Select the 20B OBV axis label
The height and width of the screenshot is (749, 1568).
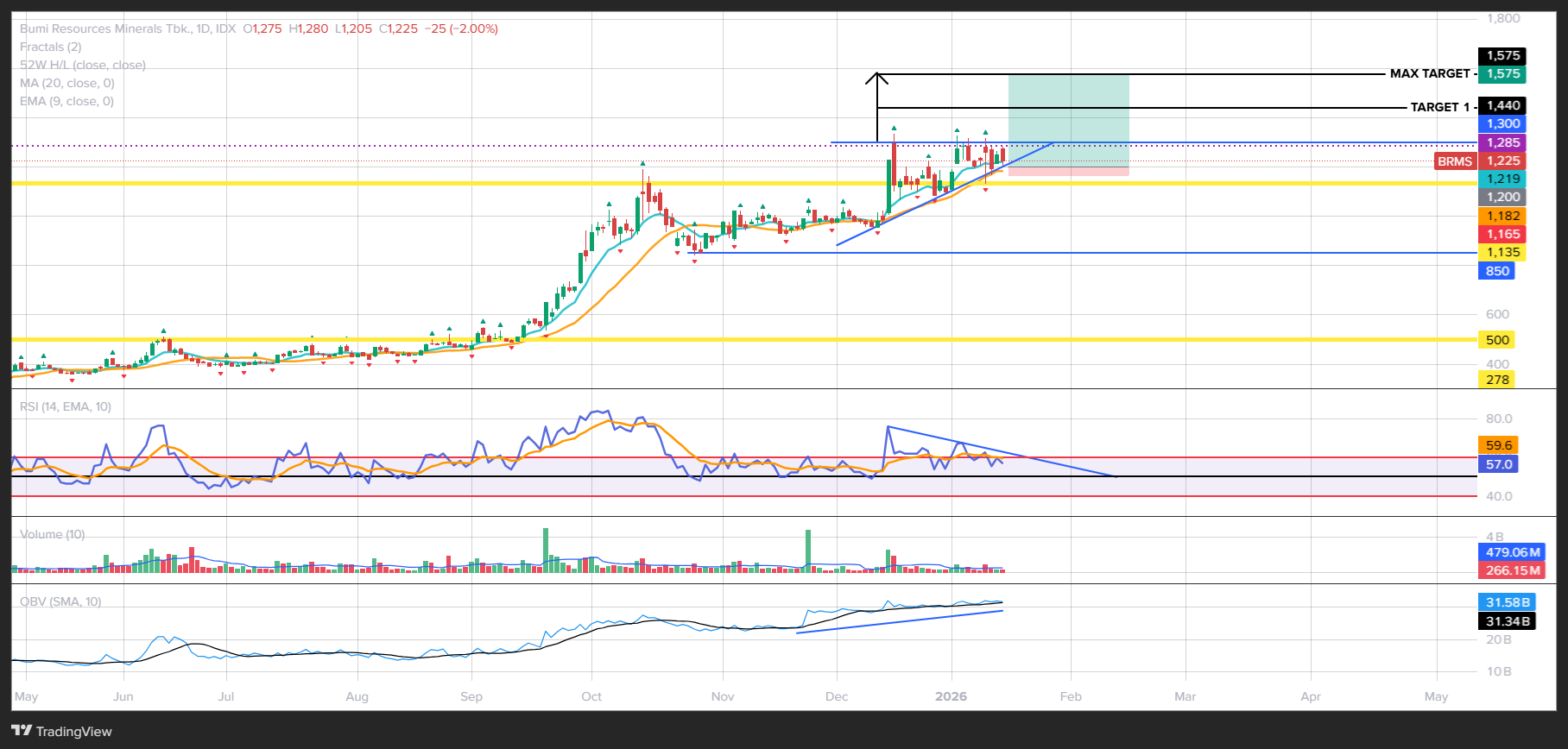click(x=1498, y=639)
